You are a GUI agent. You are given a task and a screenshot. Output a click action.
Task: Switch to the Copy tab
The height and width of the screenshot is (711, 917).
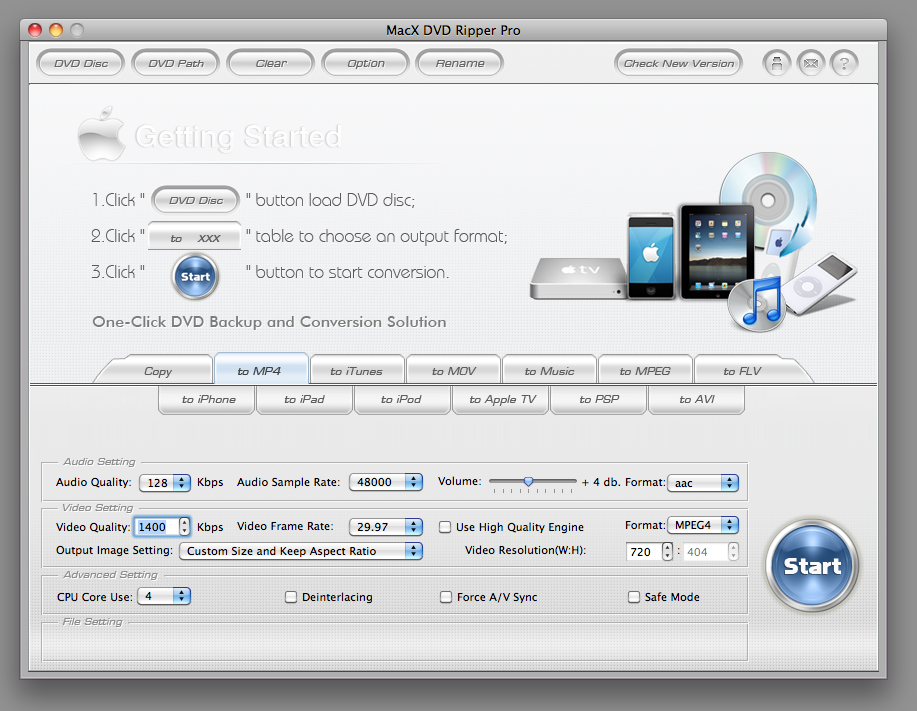[x=158, y=371]
